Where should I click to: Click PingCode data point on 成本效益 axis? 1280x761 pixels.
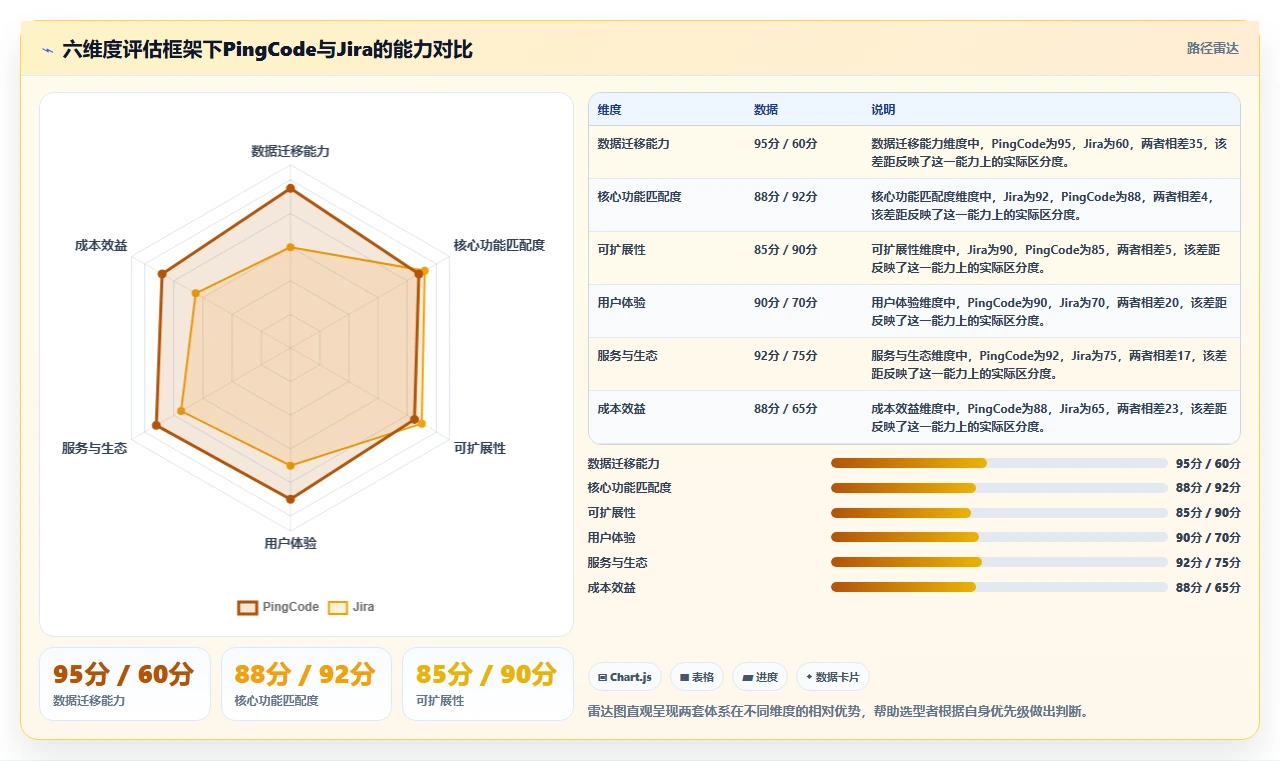point(162,273)
